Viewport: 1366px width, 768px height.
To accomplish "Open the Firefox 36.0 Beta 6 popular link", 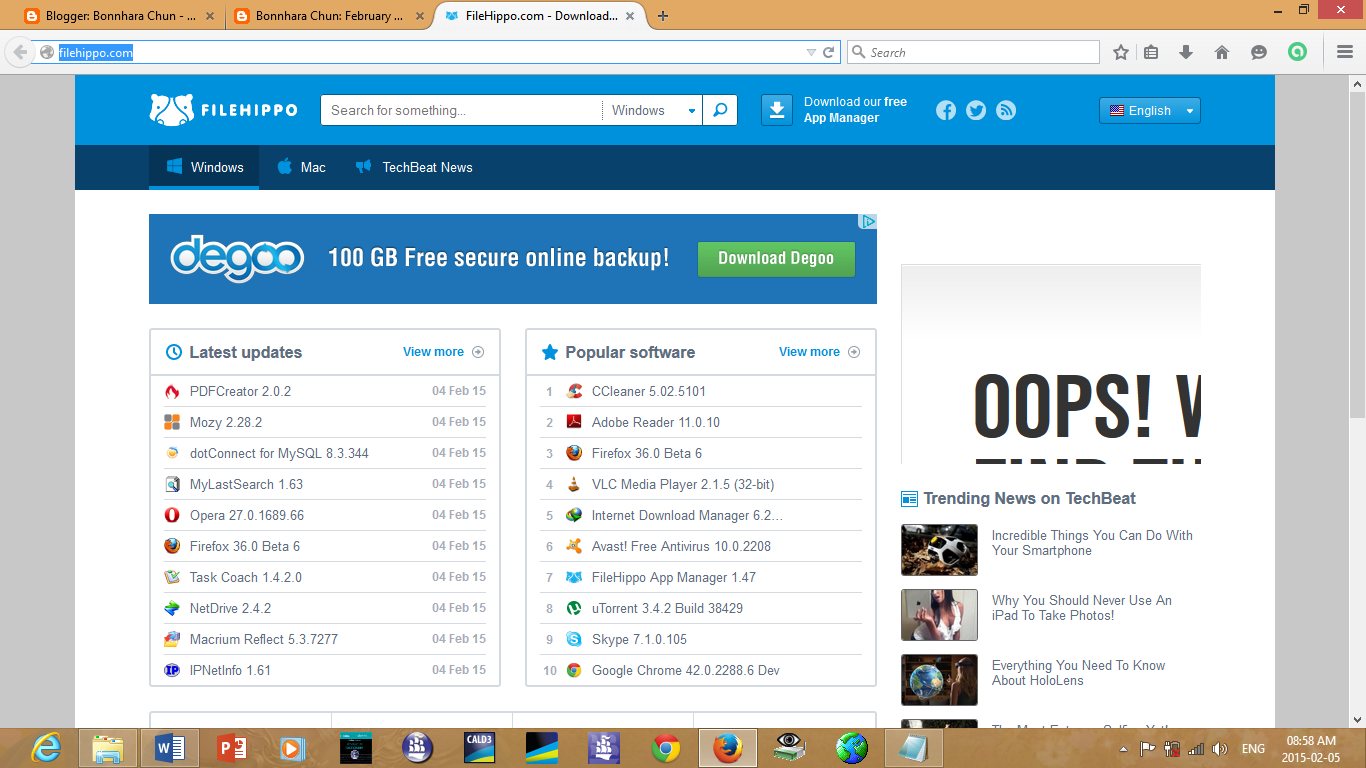I will click(647, 453).
